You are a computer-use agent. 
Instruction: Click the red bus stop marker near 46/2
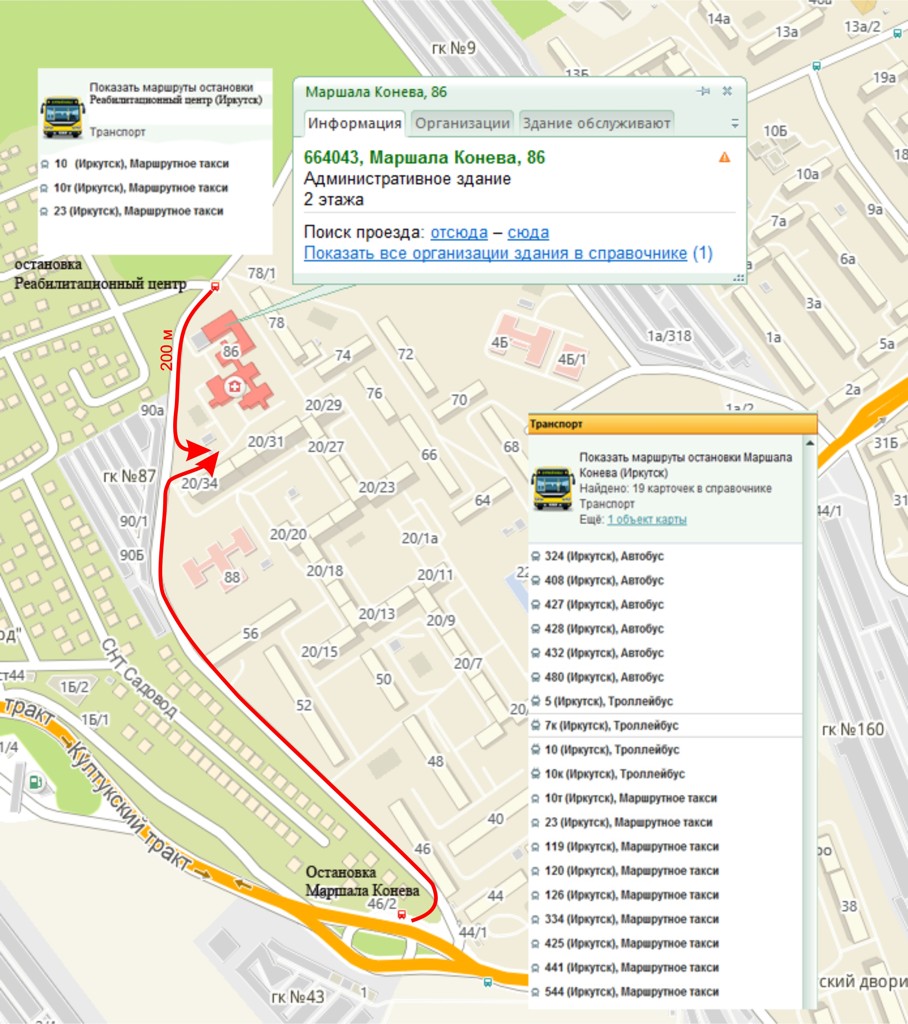[402, 914]
